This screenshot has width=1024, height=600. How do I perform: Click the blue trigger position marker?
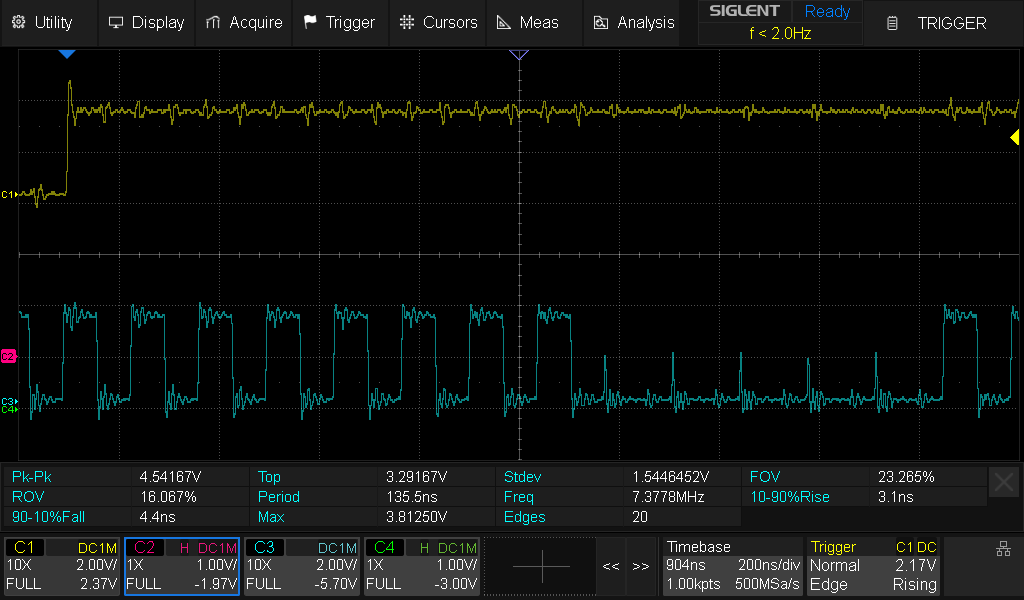point(66,53)
